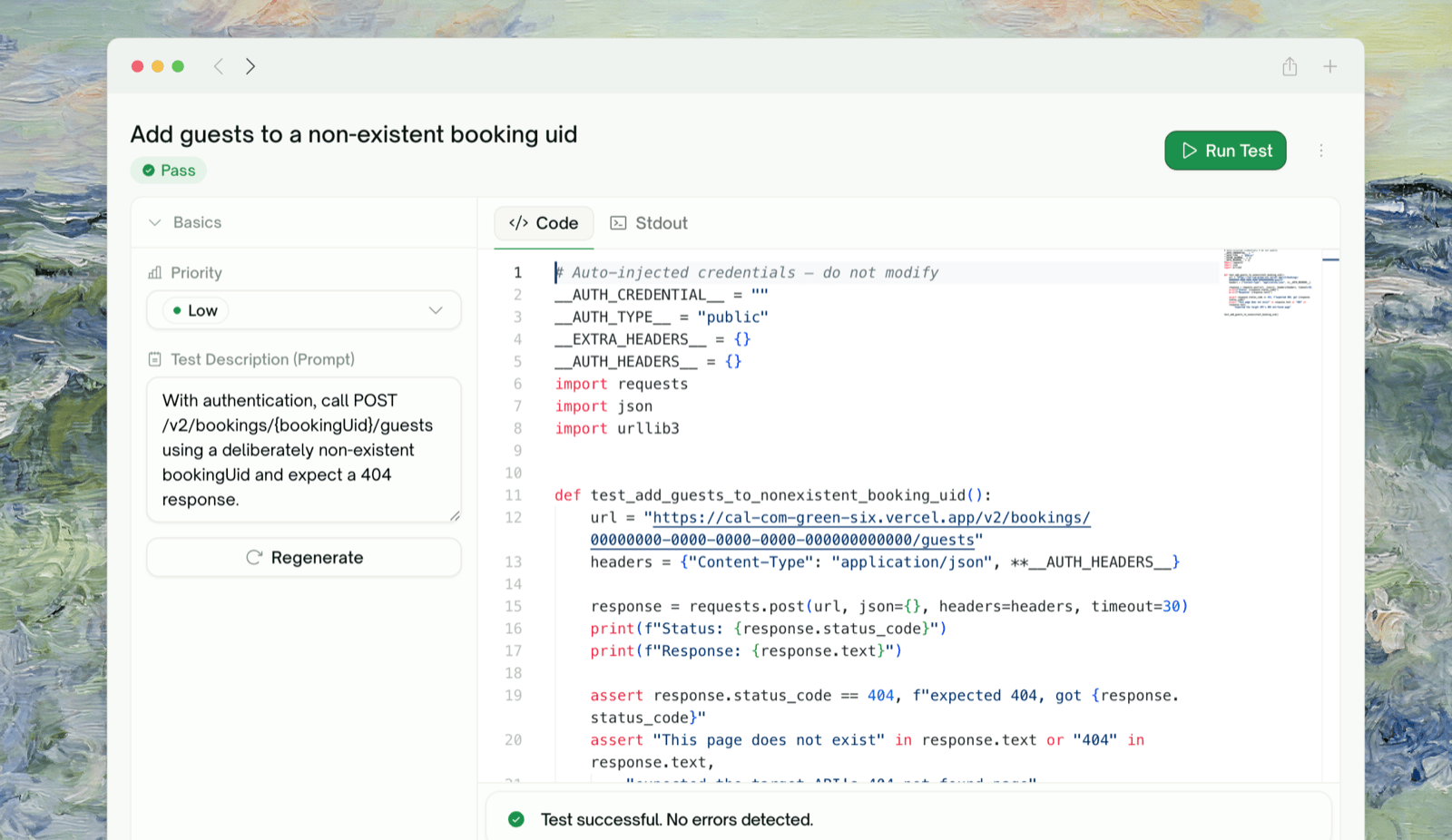Click the green success check icon
The height and width of the screenshot is (840, 1452).
(x=516, y=819)
